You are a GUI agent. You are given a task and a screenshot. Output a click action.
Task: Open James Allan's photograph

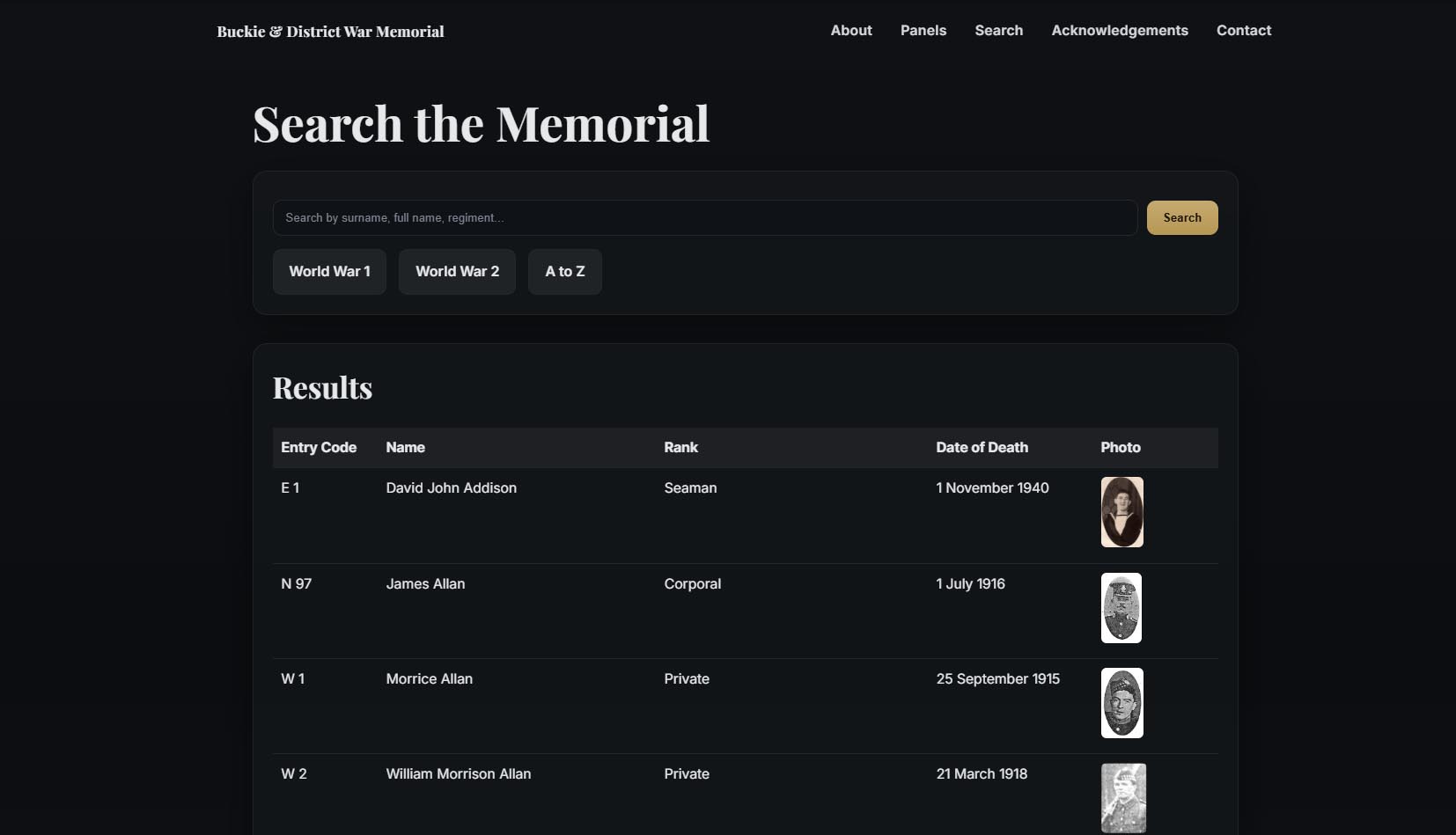tap(1121, 607)
